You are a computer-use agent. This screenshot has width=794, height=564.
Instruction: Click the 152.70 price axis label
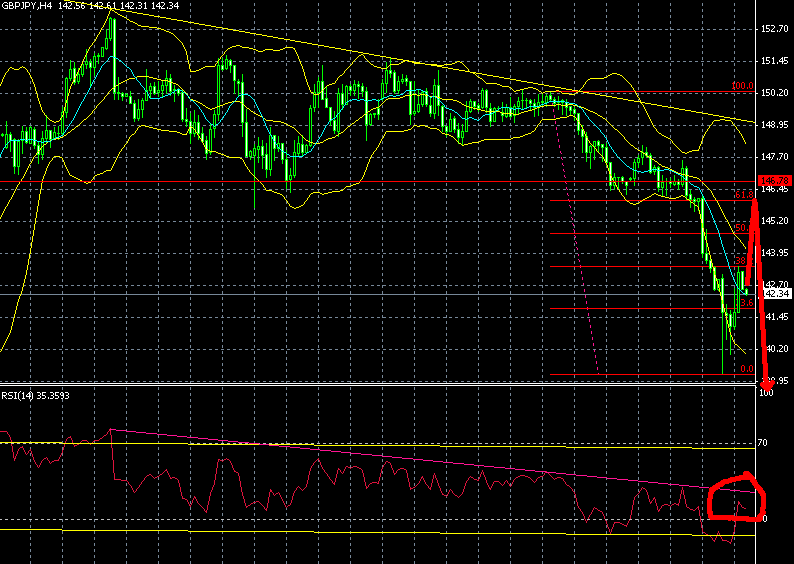click(775, 29)
